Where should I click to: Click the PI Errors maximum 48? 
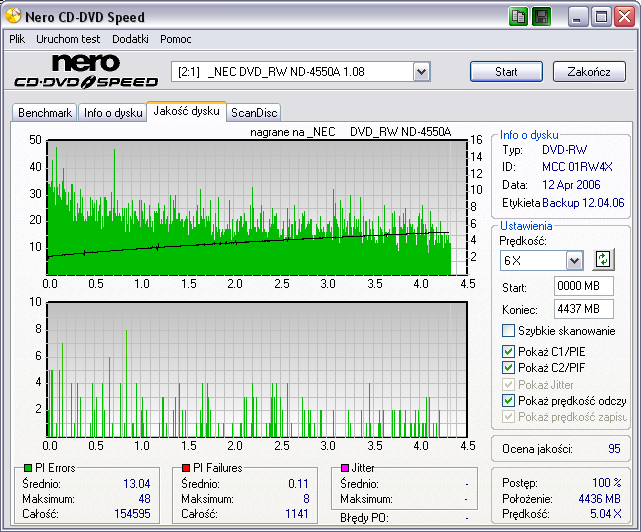tap(144, 499)
